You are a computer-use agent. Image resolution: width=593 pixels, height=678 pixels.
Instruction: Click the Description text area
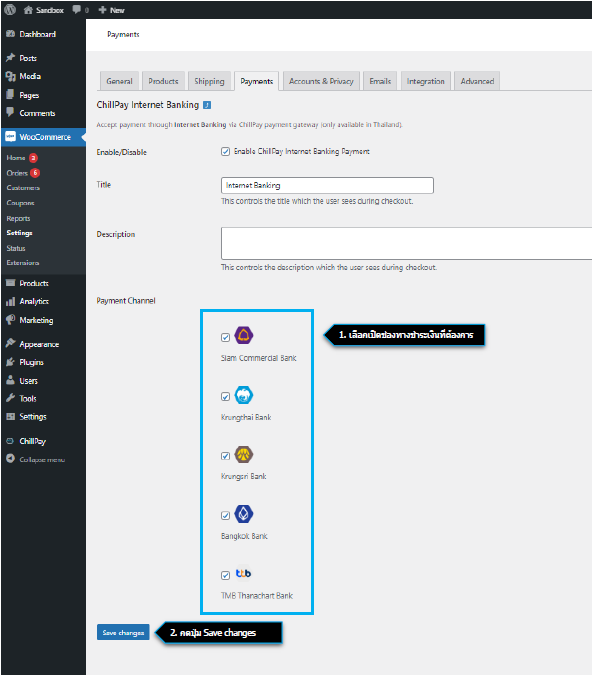407,243
